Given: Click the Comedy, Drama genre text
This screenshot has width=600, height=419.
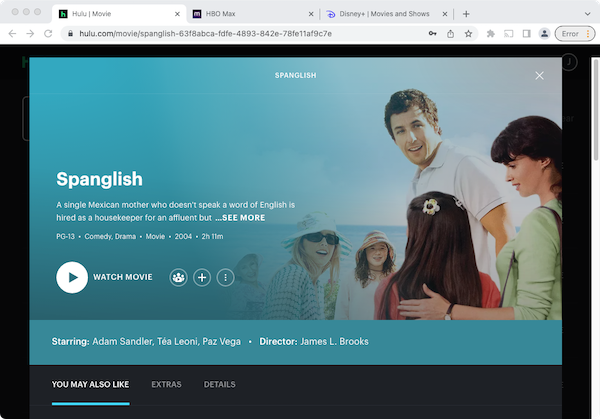Looking at the screenshot, I should click(110, 236).
